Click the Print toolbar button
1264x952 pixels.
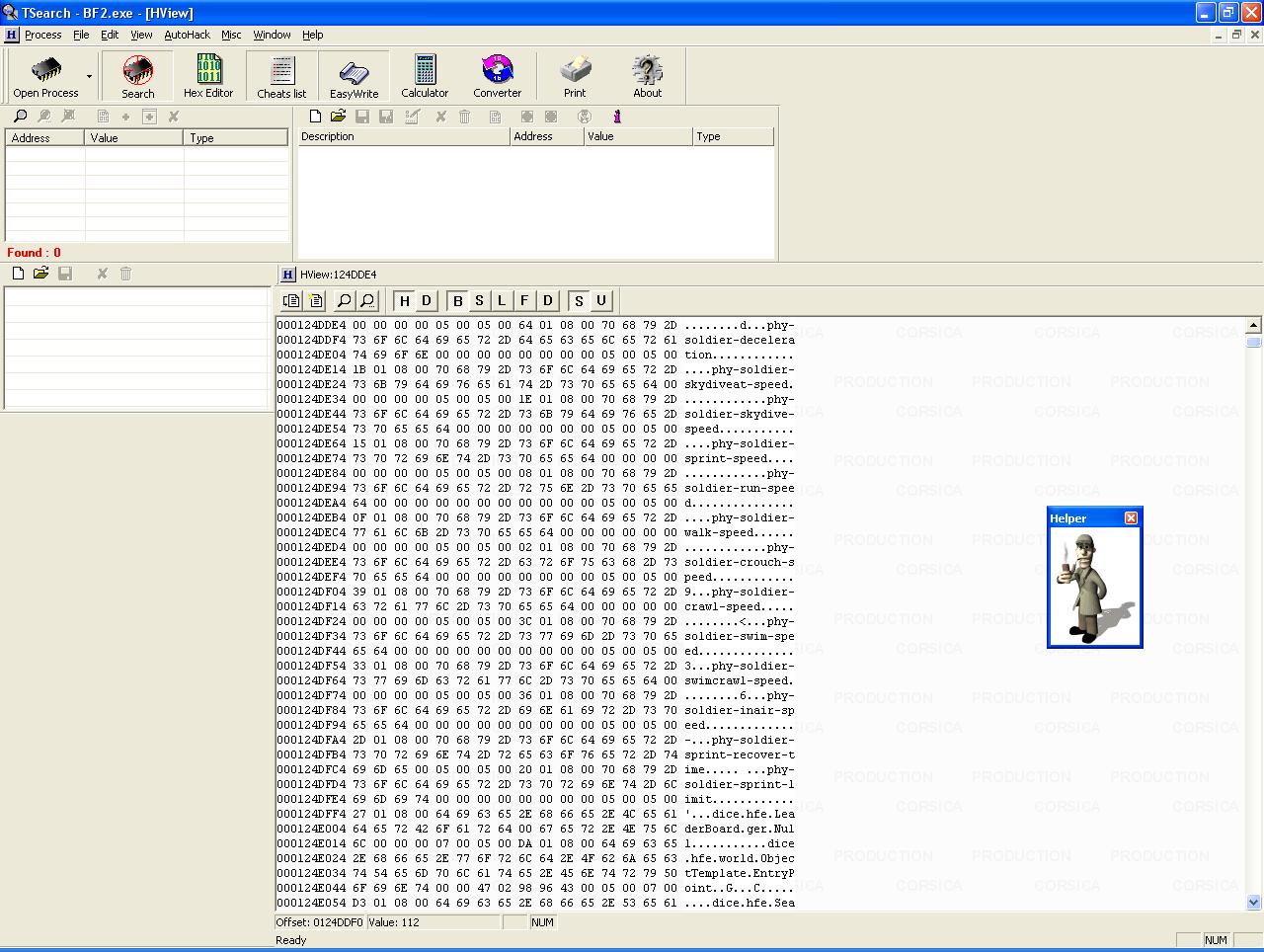pyautogui.click(x=575, y=76)
